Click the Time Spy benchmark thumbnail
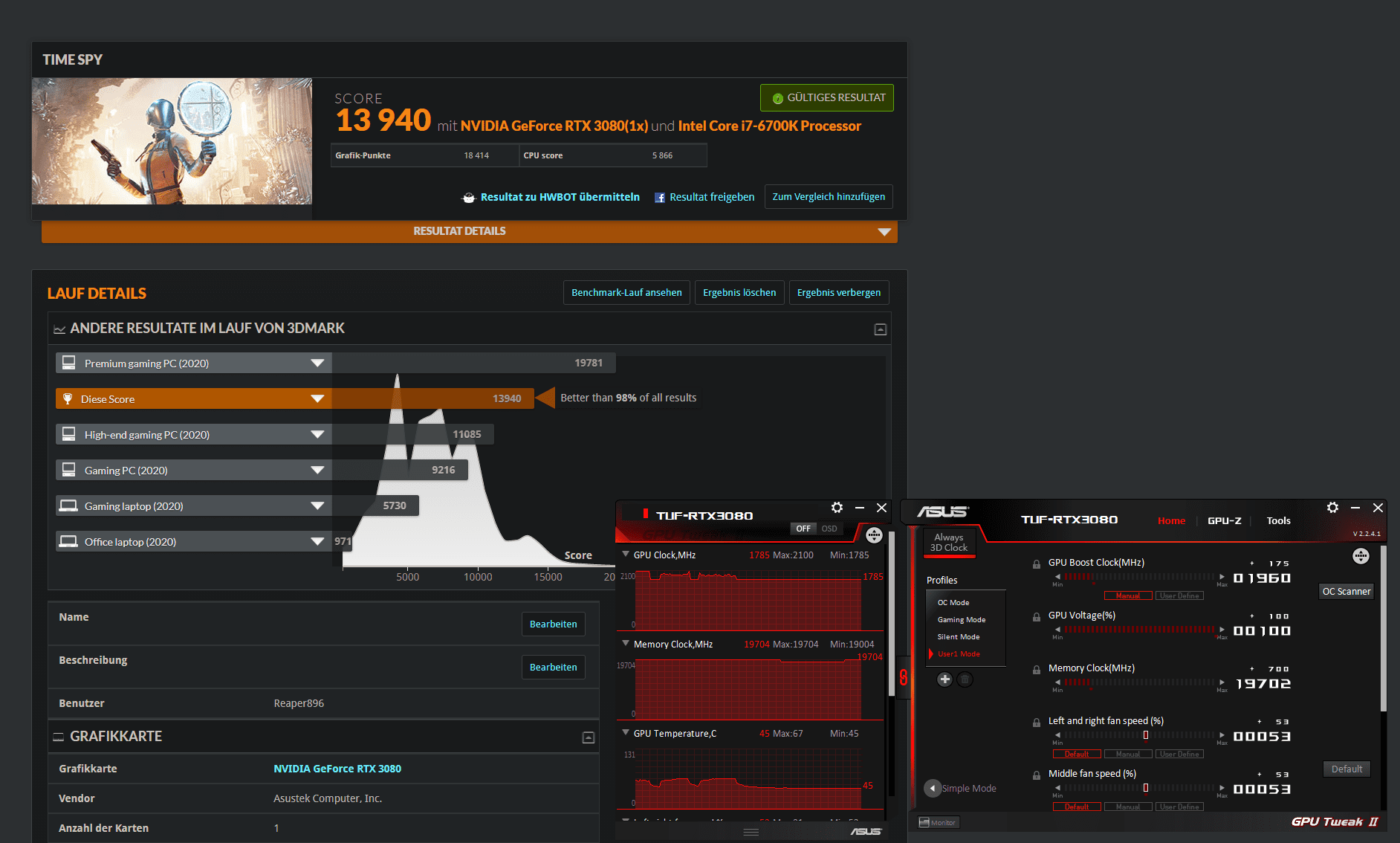The image size is (1400, 843). click(x=172, y=141)
